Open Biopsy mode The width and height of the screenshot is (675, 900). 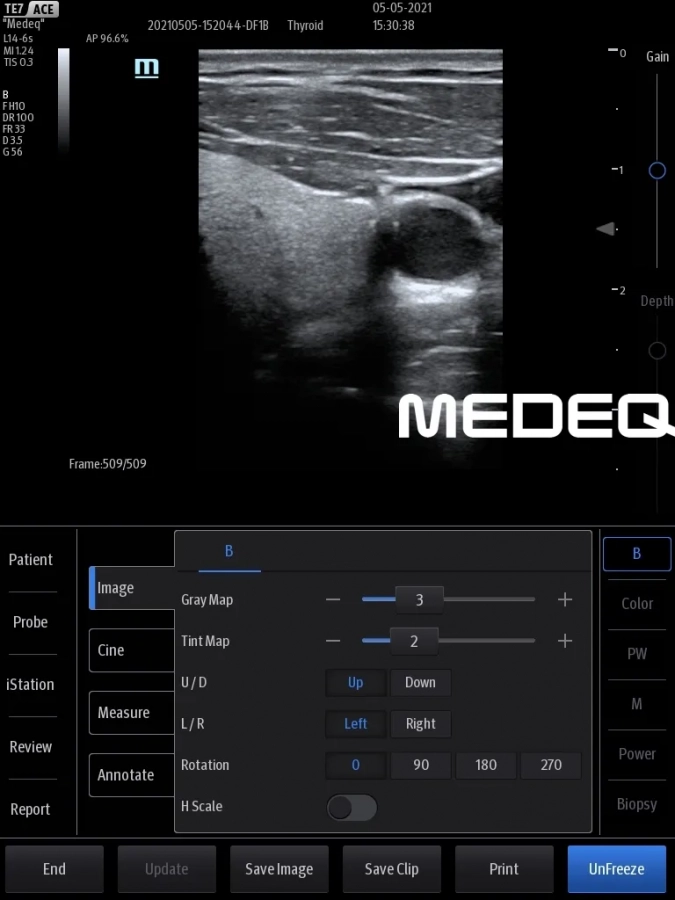point(637,804)
